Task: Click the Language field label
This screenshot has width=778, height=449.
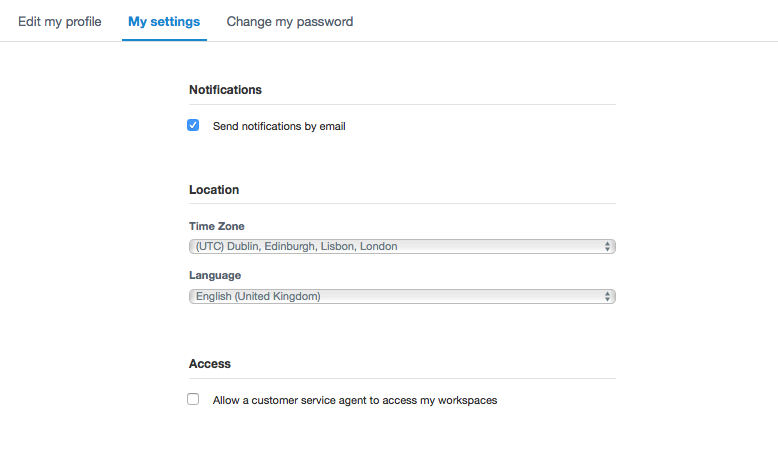Action: [x=215, y=275]
